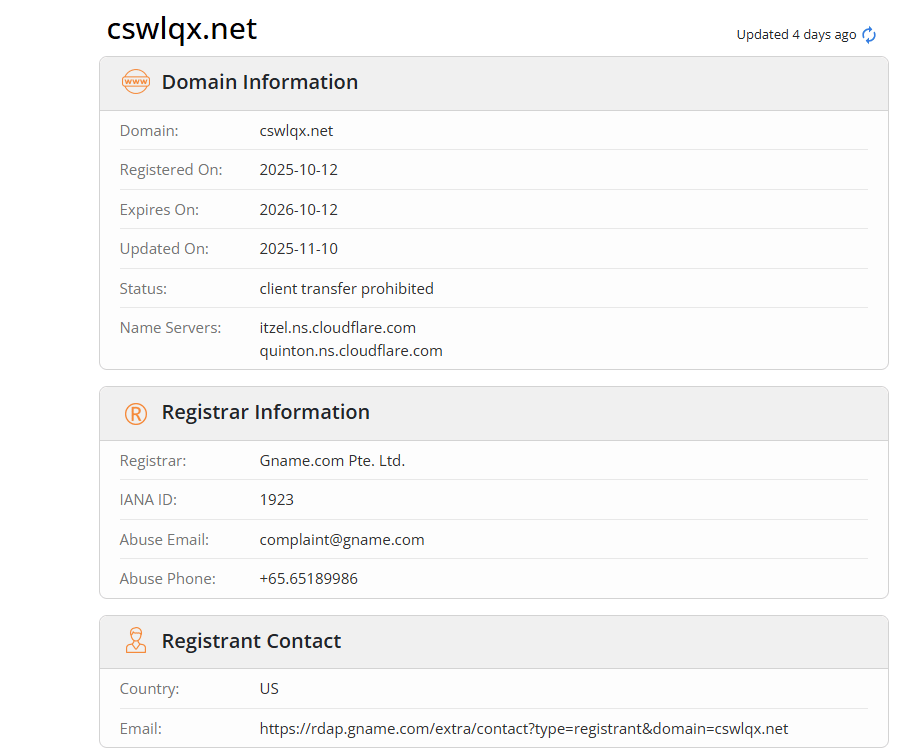Click the cswlqx.net page title
Screen dimensions: 907x751
(182, 29)
